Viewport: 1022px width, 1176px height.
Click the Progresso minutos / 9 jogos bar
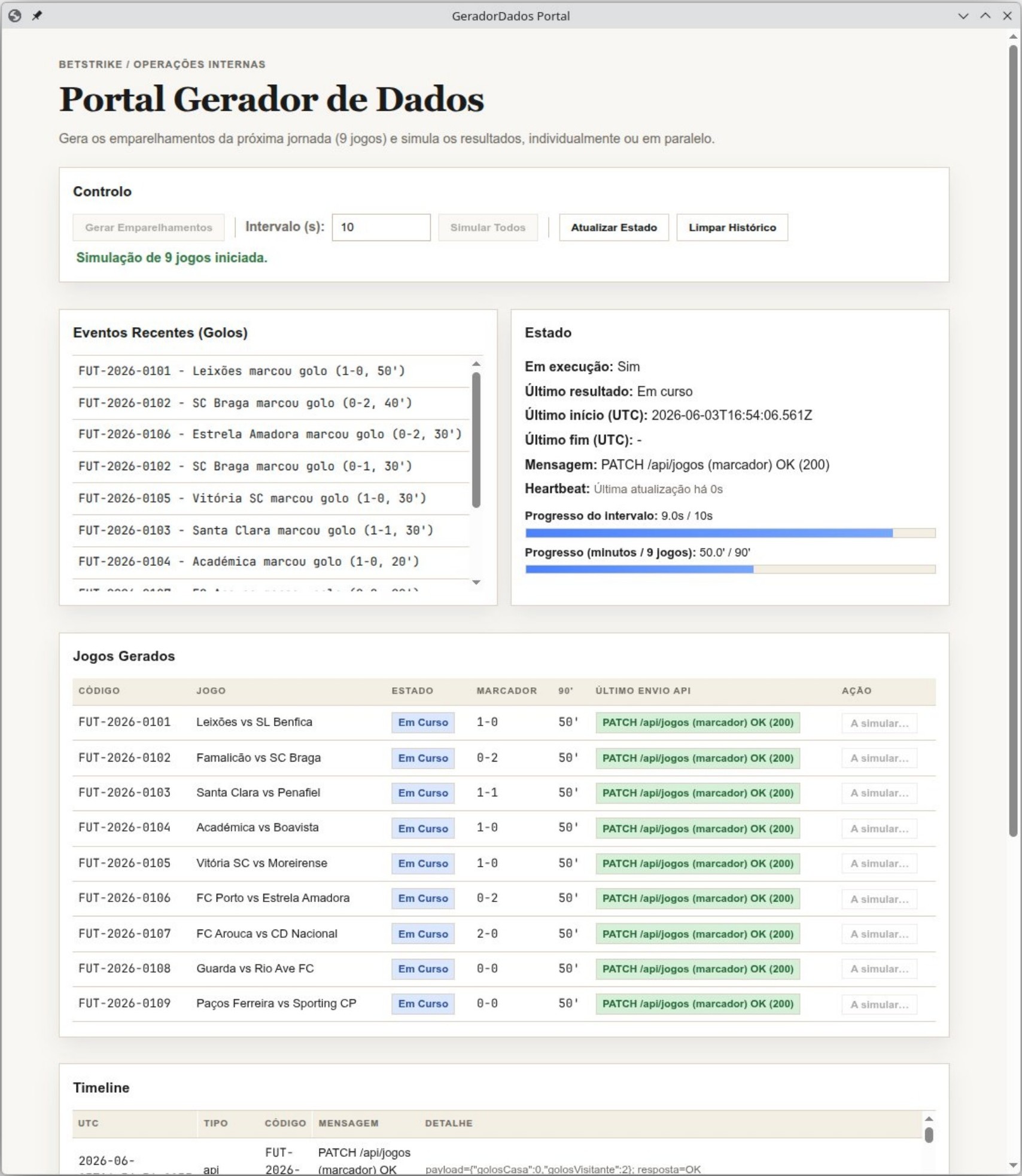(730, 569)
